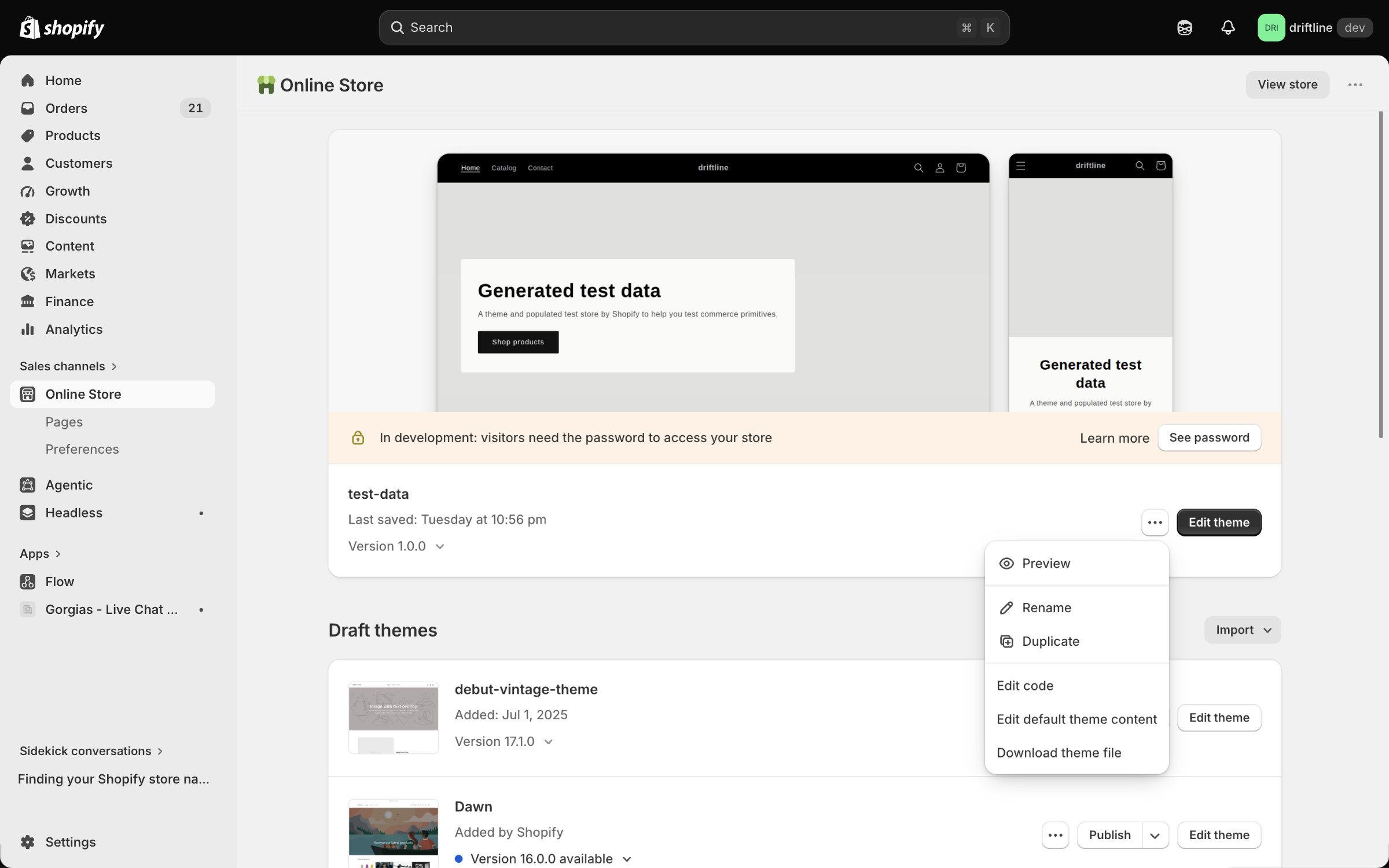The image size is (1389, 868).
Task: Click the Home sidebar icon
Action: [x=27, y=80]
